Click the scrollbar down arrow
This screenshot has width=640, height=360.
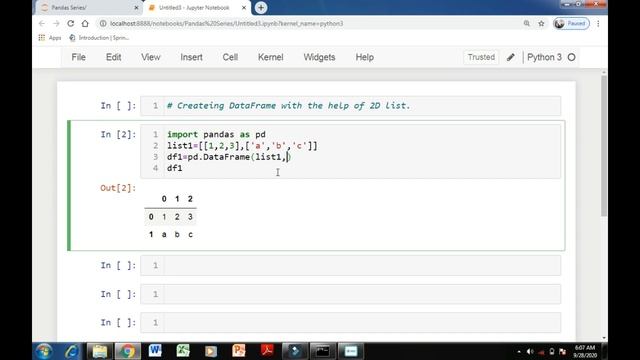tap(604, 338)
